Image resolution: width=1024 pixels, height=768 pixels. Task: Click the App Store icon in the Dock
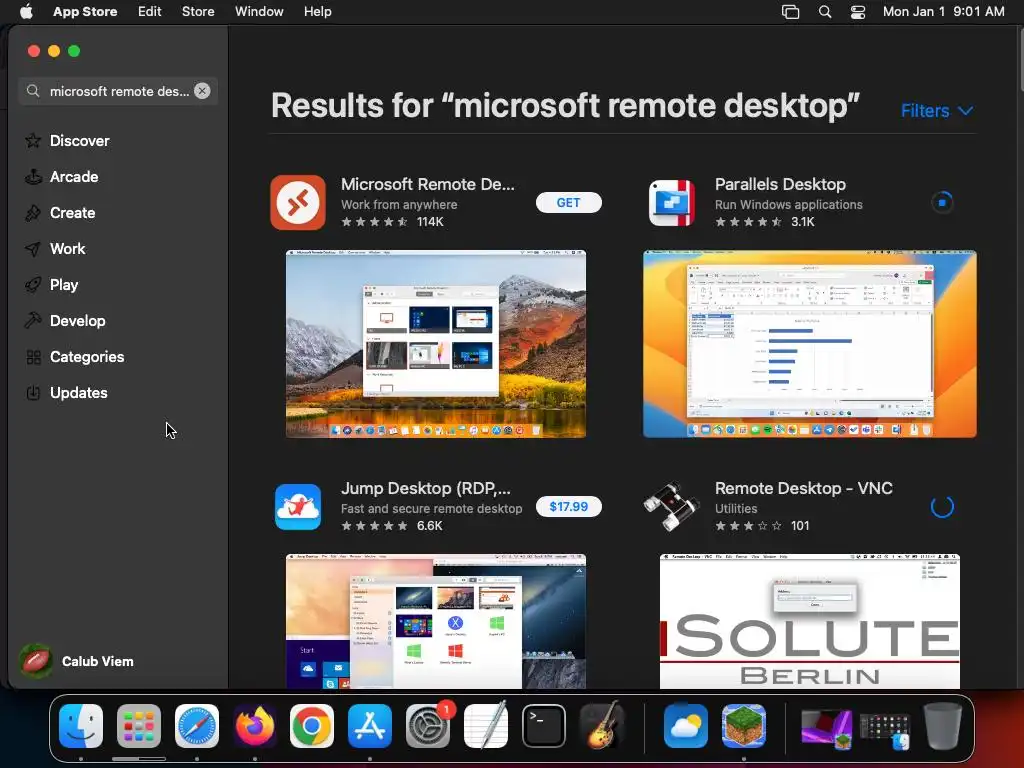pyautogui.click(x=370, y=726)
